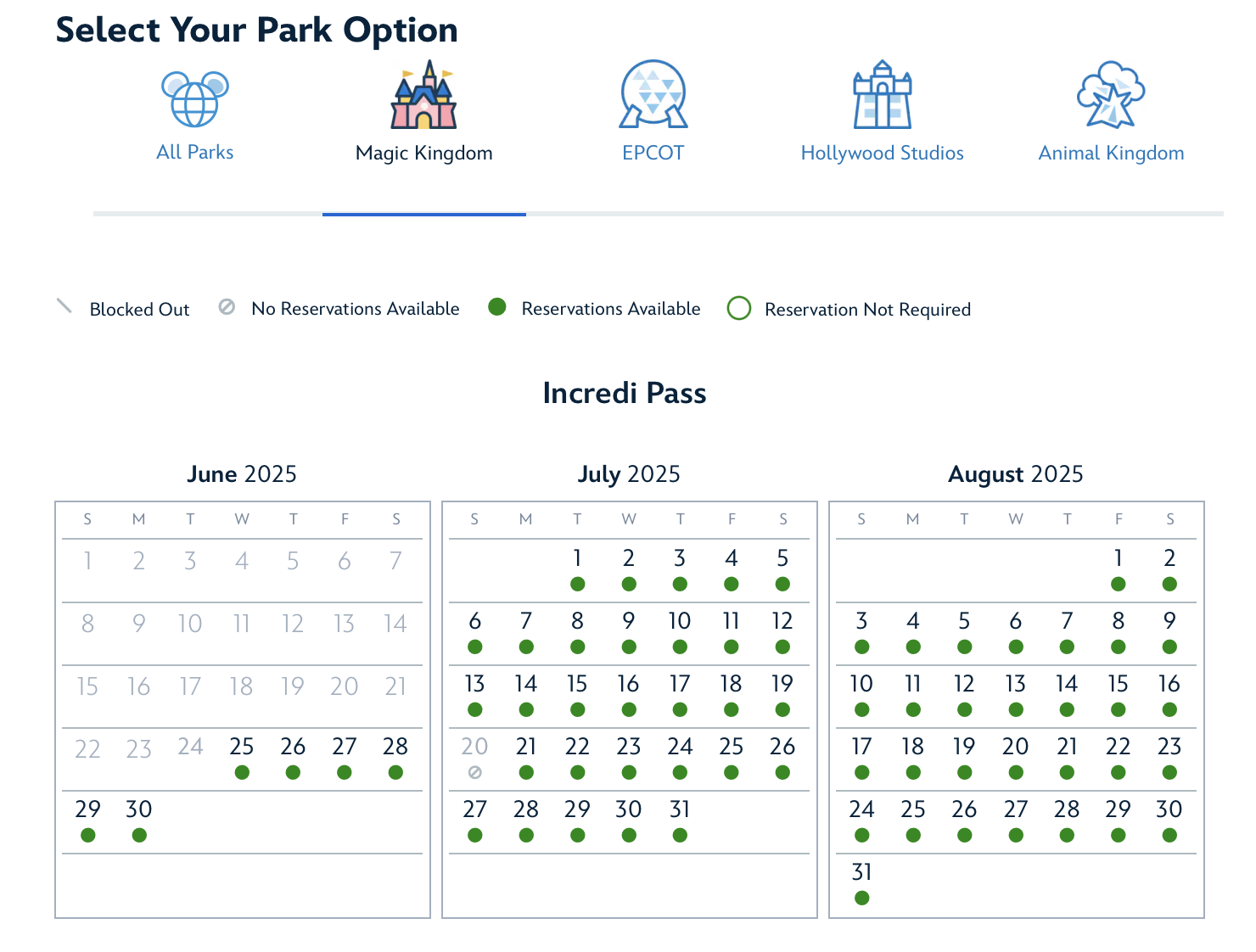Click the Animal Kingdom tree icon
Screen dimensions: 1256x952
[x=1111, y=95]
